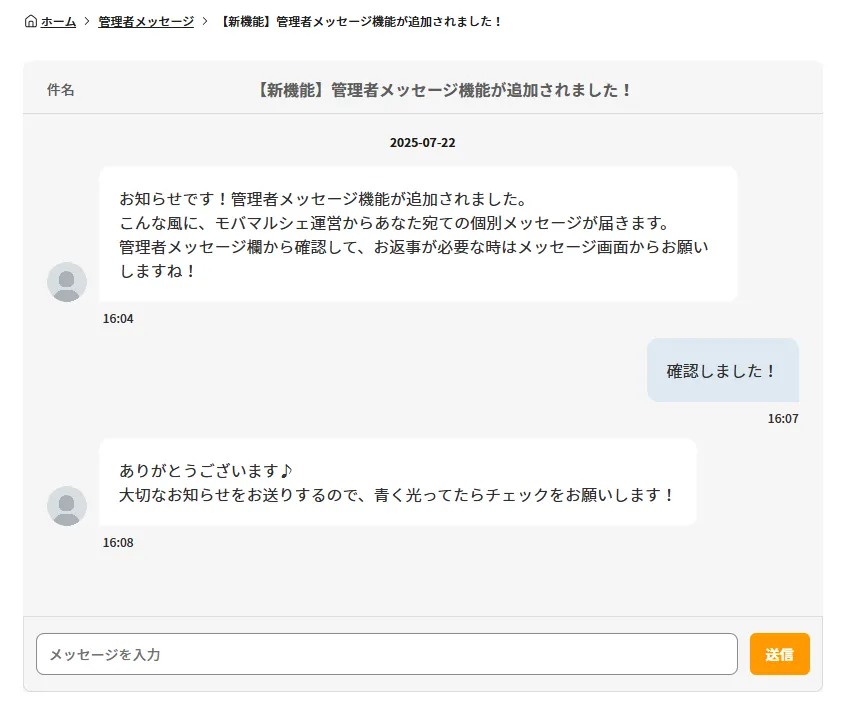Select the ありがとうございます♪ message bubble

coord(398,482)
